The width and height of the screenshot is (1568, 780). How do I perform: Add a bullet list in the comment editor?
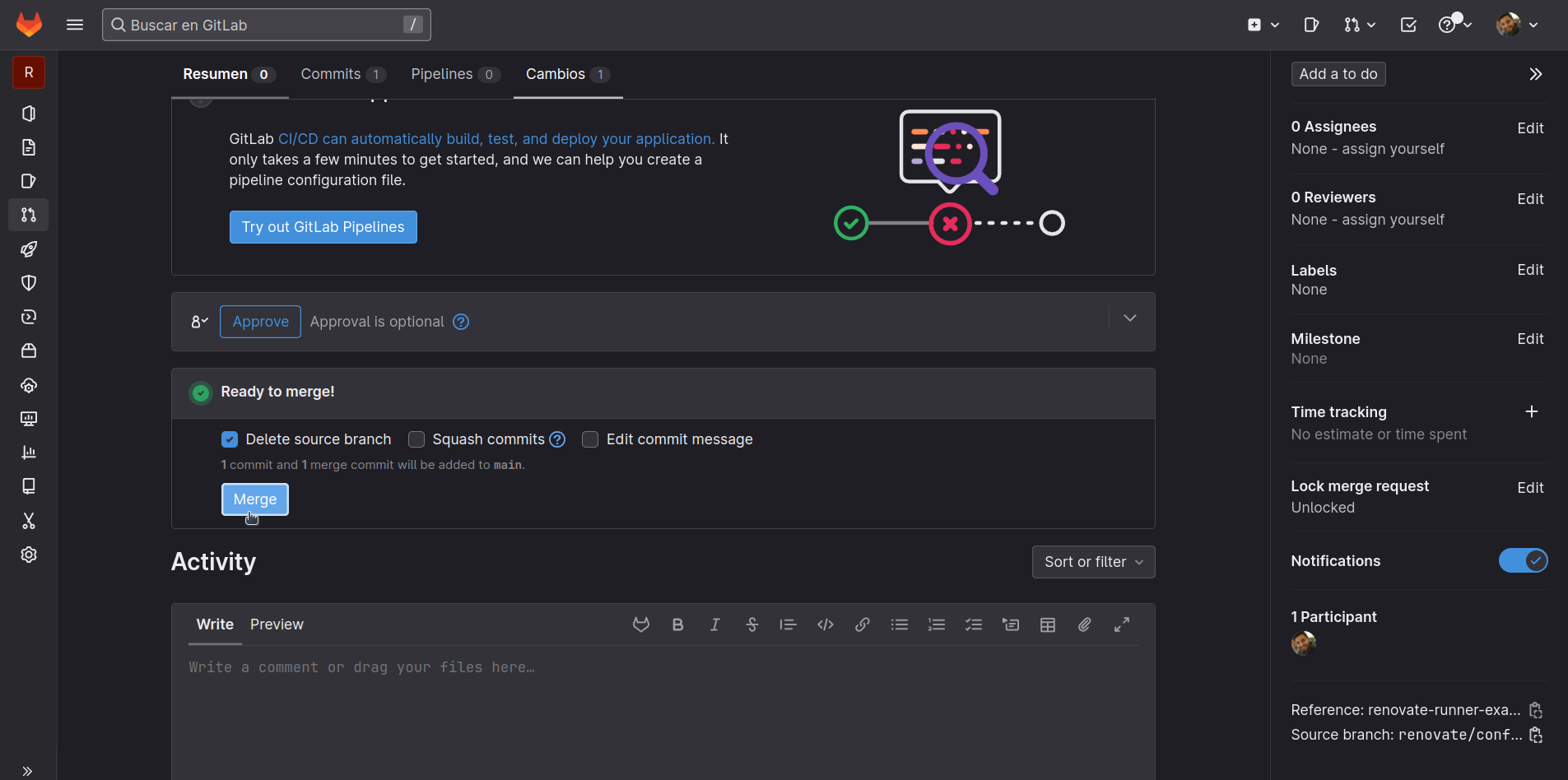[900, 624]
